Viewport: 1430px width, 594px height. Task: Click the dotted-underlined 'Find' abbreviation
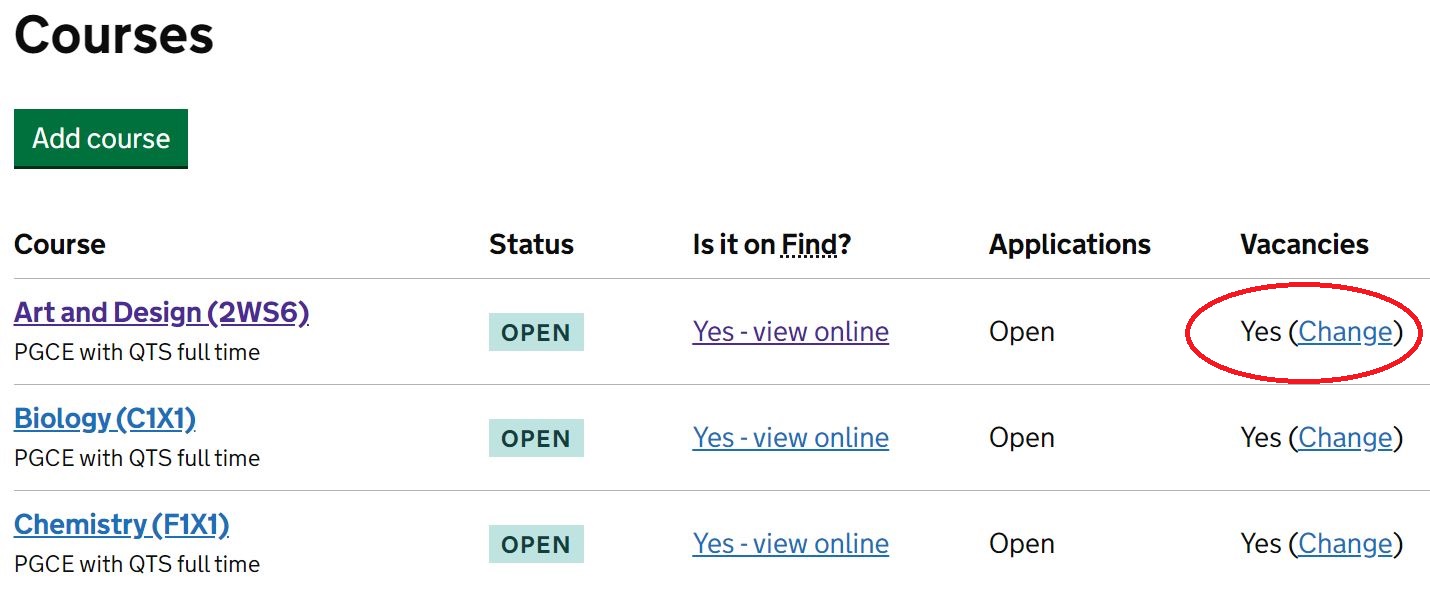coord(809,245)
